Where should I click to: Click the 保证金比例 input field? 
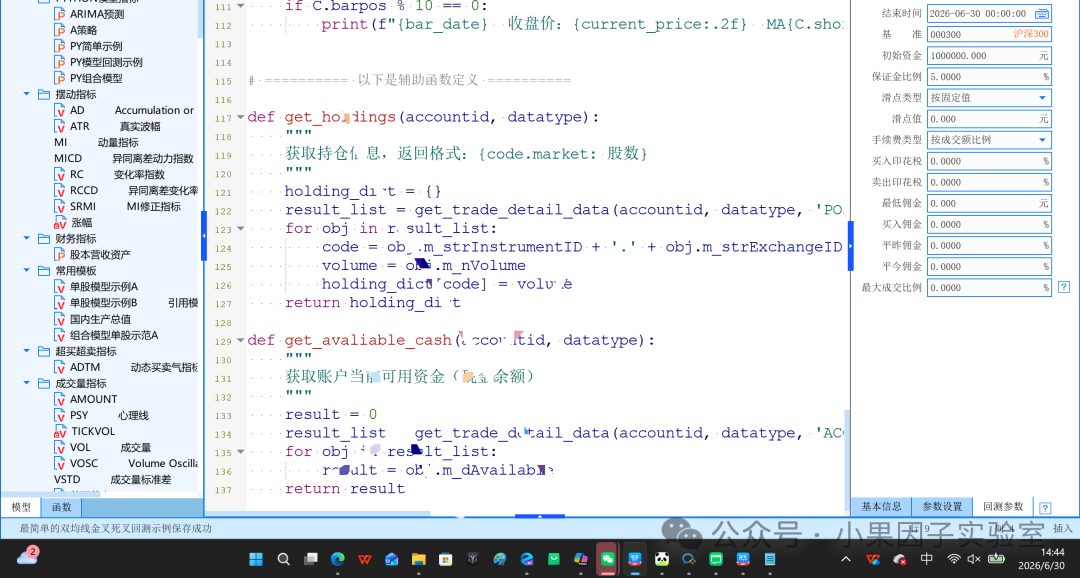pyautogui.click(x=989, y=77)
